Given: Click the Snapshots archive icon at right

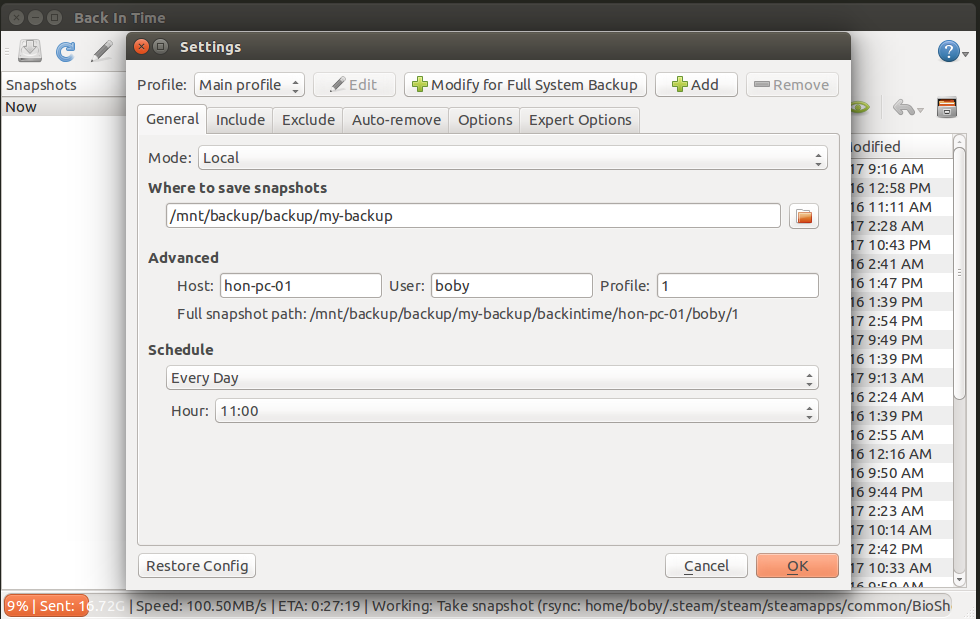Looking at the screenshot, I should [947, 108].
